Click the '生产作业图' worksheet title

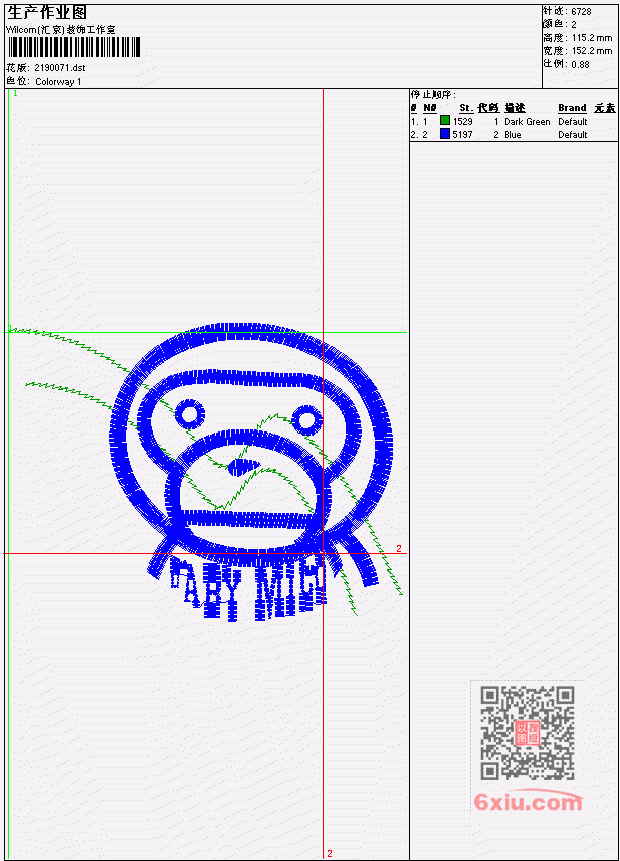47,12
